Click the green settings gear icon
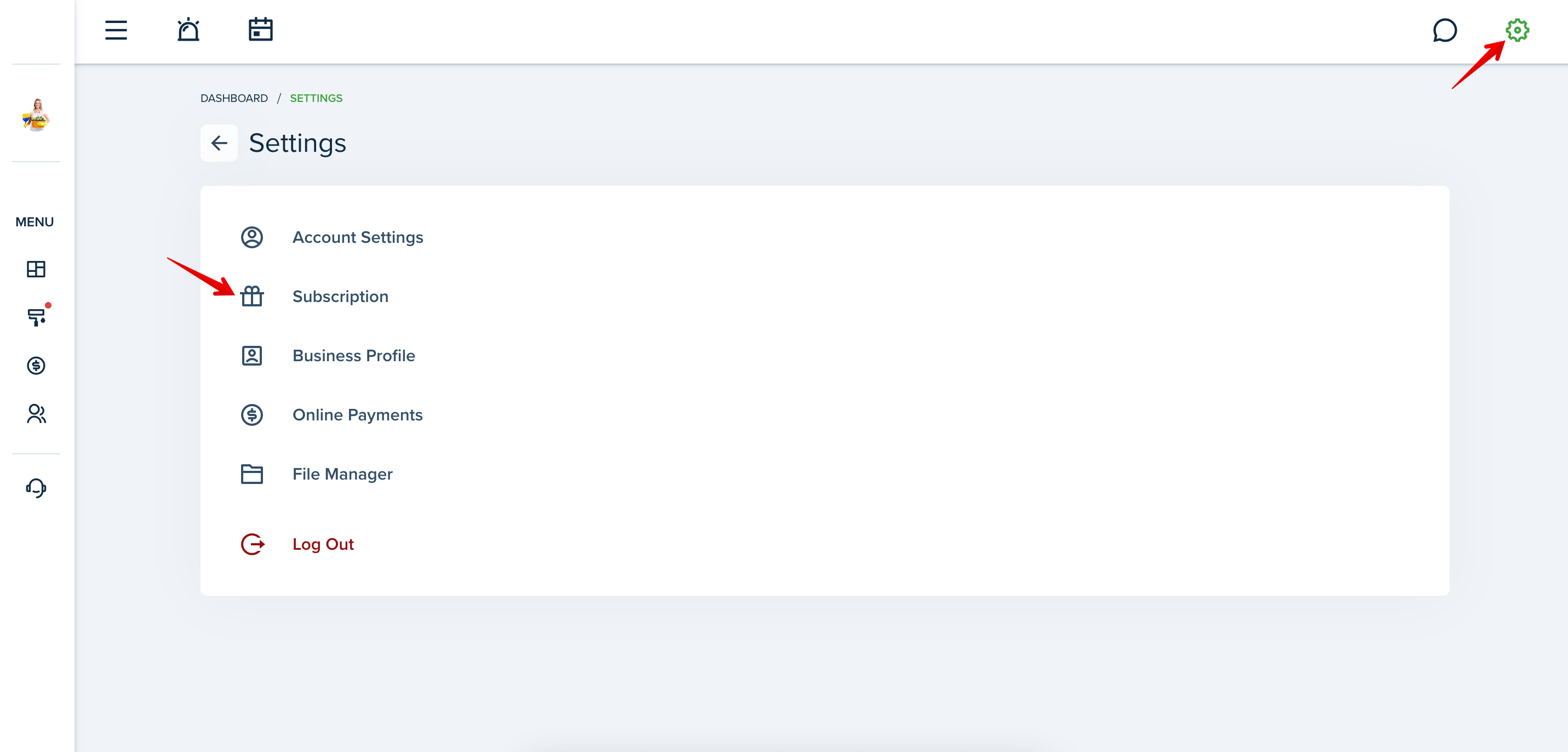Viewport: 1568px width, 752px height. pos(1517,30)
